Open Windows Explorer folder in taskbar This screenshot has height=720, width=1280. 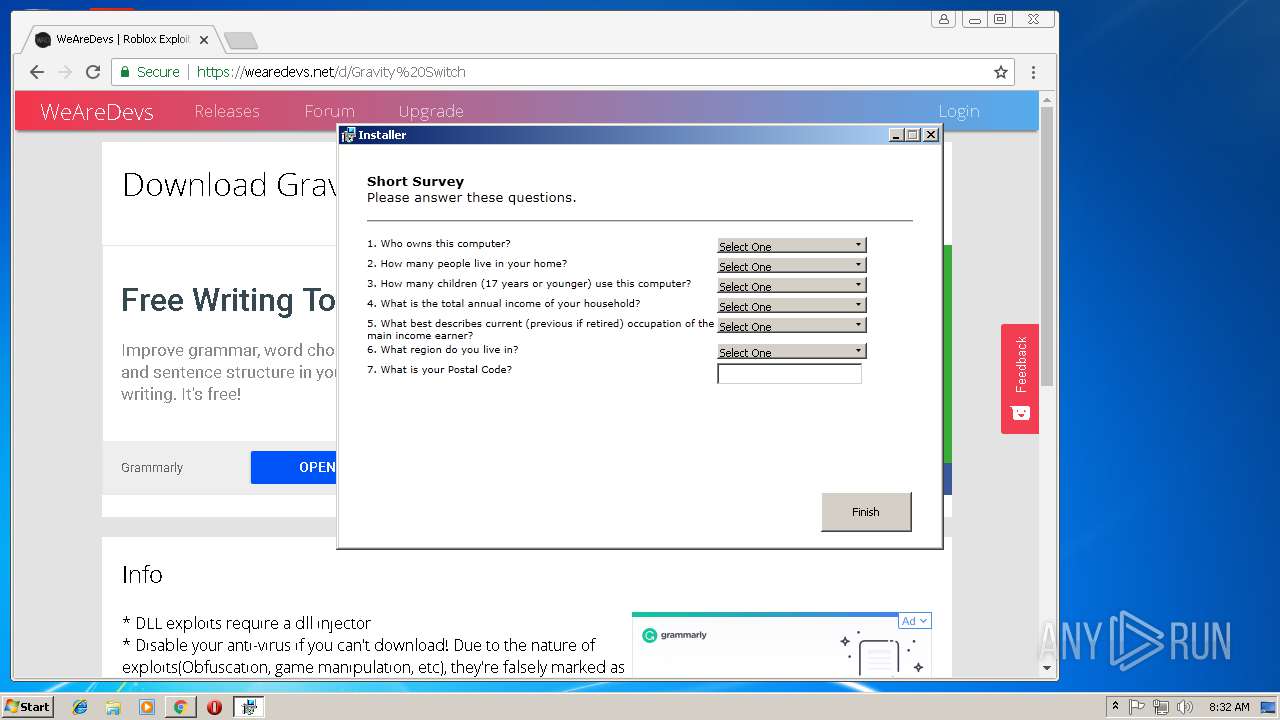pyautogui.click(x=113, y=707)
